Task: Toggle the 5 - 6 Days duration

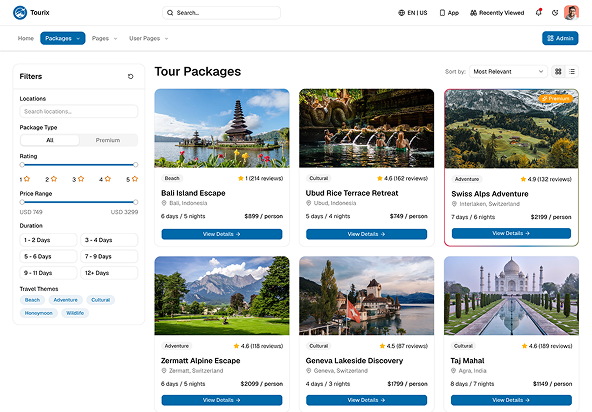Action: 48,256
